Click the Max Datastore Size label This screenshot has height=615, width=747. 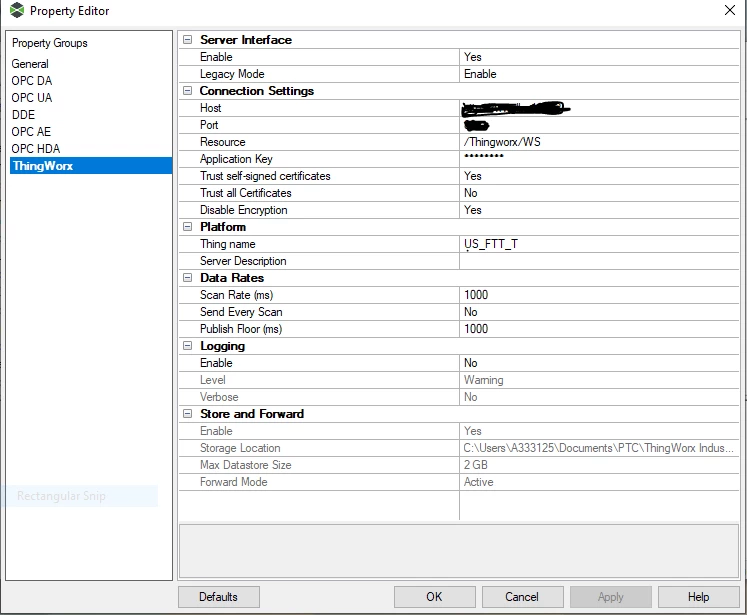[x=245, y=465]
